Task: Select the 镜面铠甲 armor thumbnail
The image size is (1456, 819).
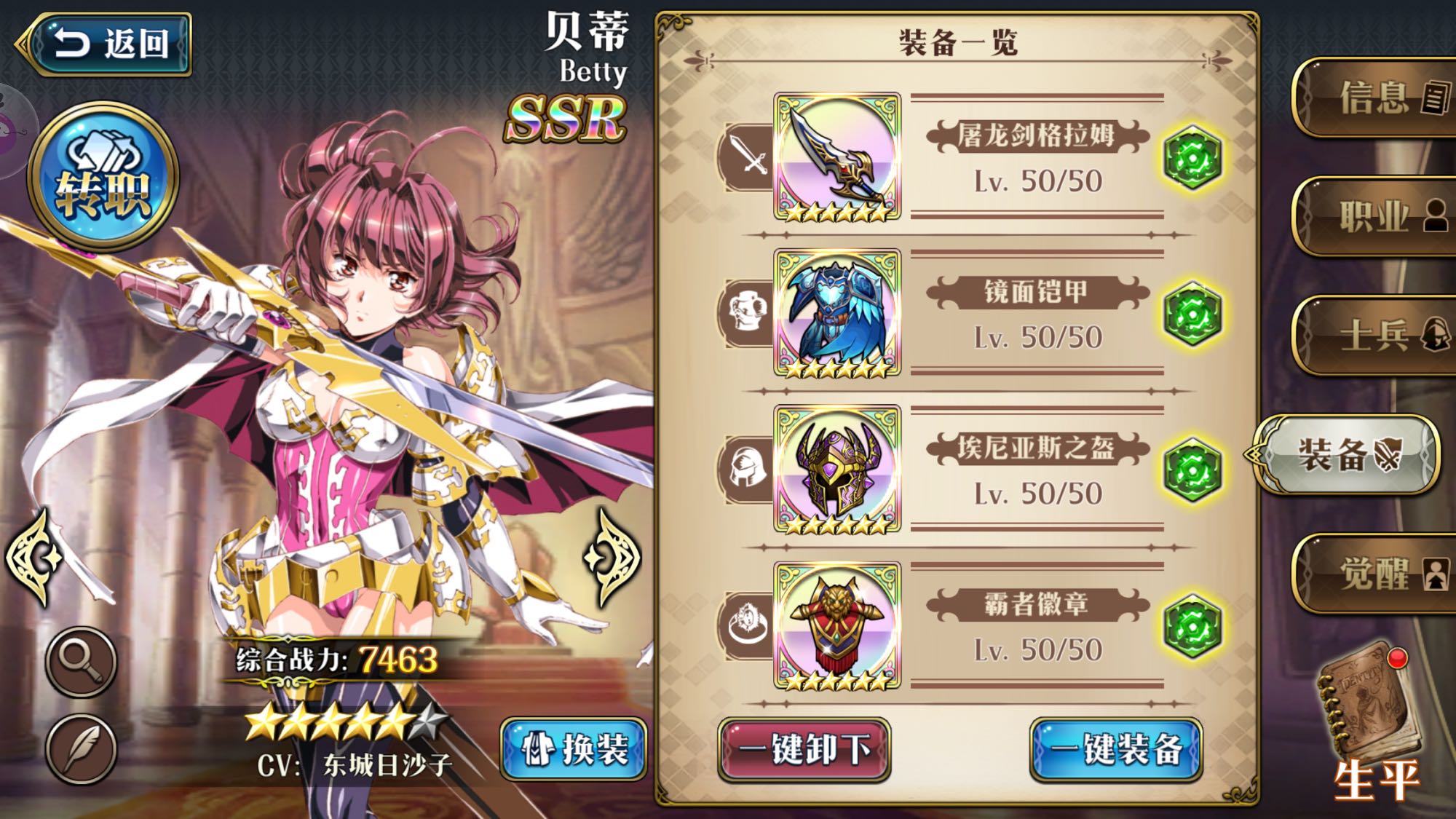Action: pyautogui.click(x=837, y=313)
